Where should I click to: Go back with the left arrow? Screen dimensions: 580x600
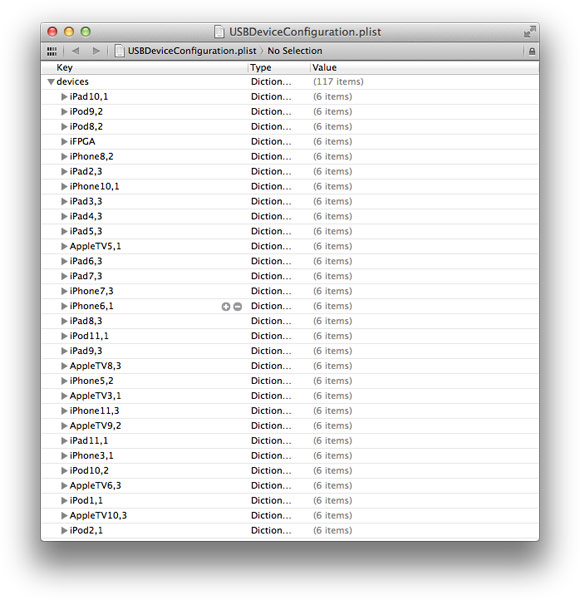tap(76, 51)
